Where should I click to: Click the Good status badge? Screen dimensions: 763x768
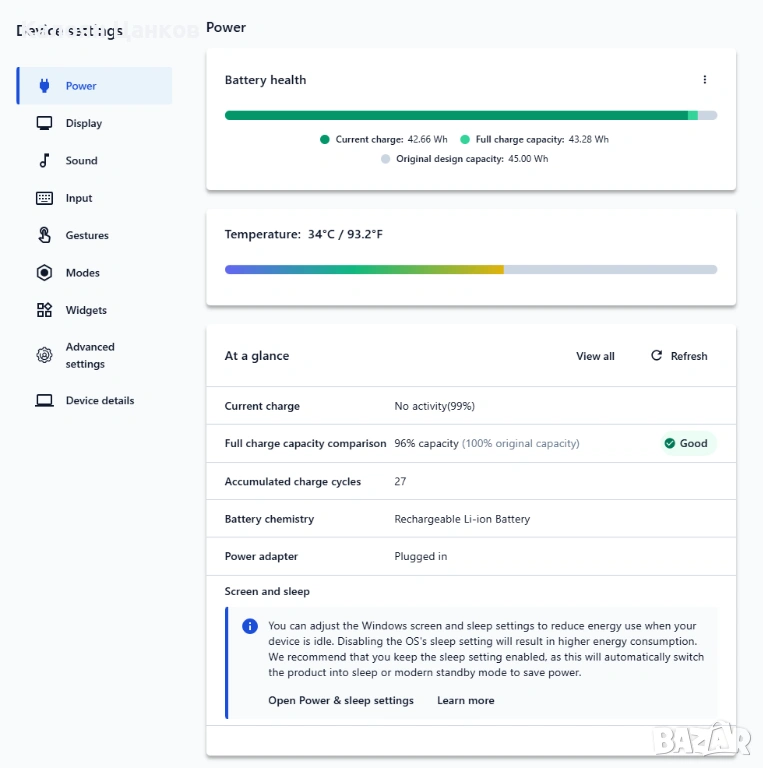click(x=686, y=443)
